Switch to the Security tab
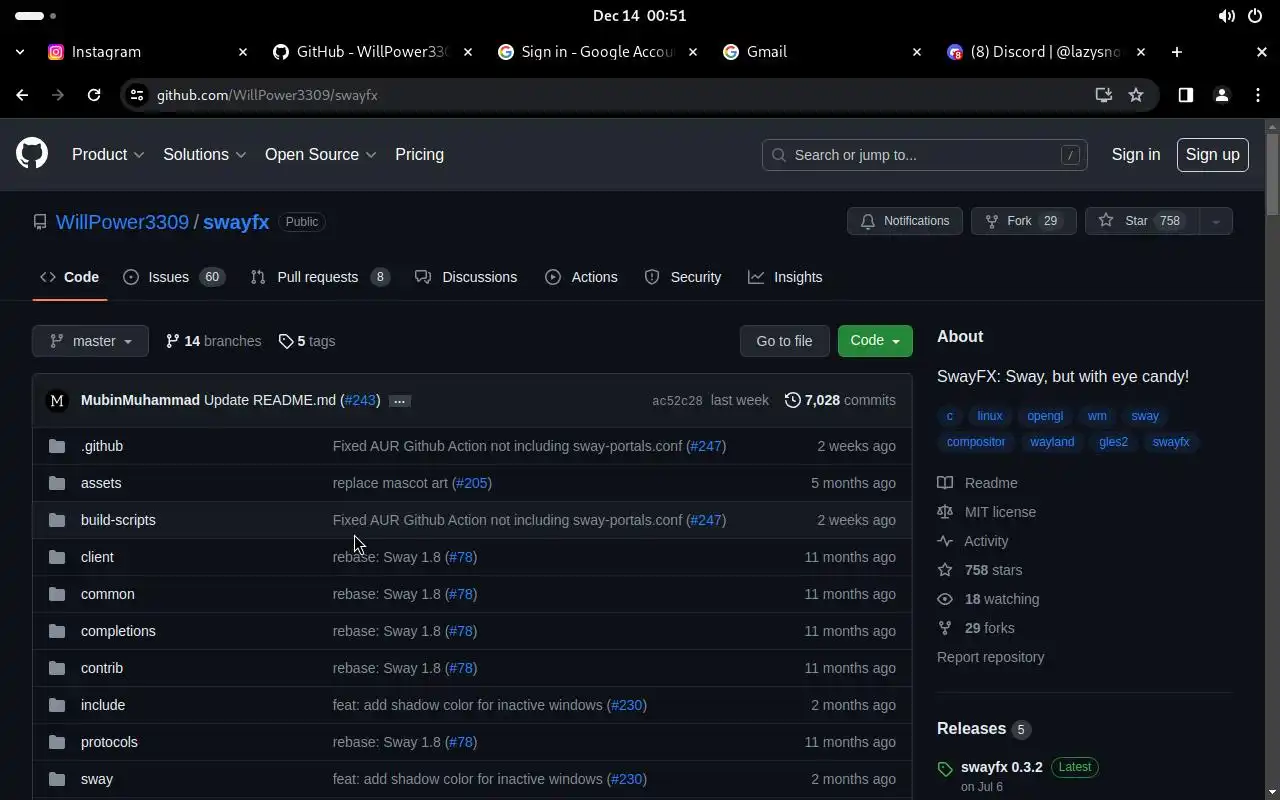The width and height of the screenshot is (1280, 800). (683, 277)
